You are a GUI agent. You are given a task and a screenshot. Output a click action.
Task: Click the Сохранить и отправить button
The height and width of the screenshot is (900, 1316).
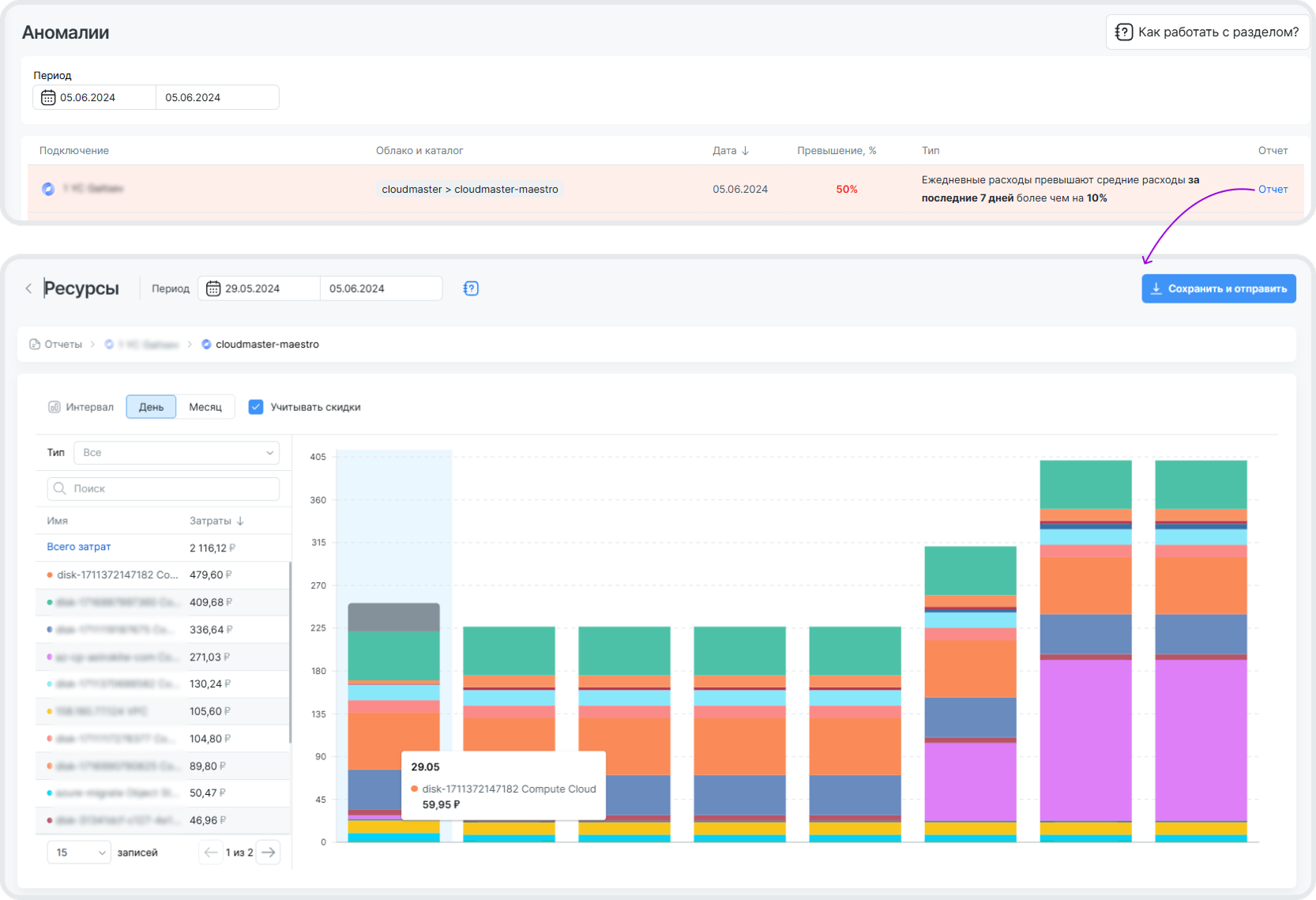click(x=1218, y=288)
